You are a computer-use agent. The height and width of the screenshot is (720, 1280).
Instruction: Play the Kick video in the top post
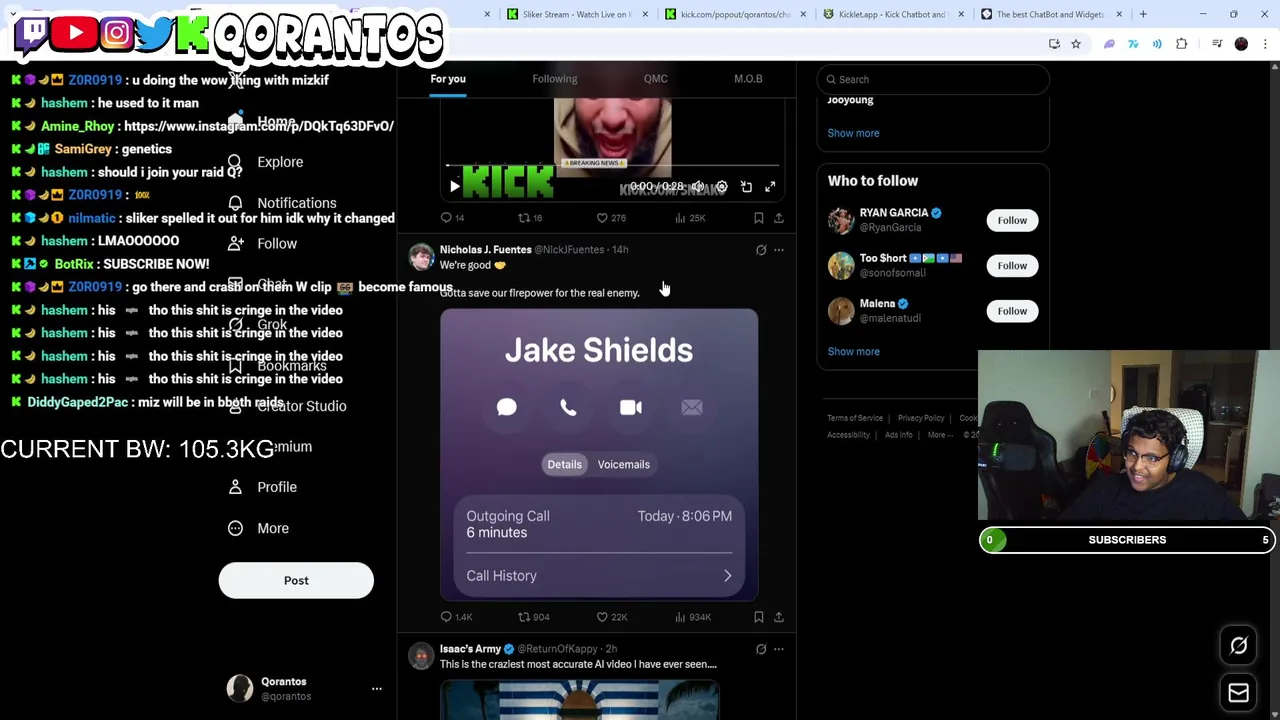click(x=454, y=187)
